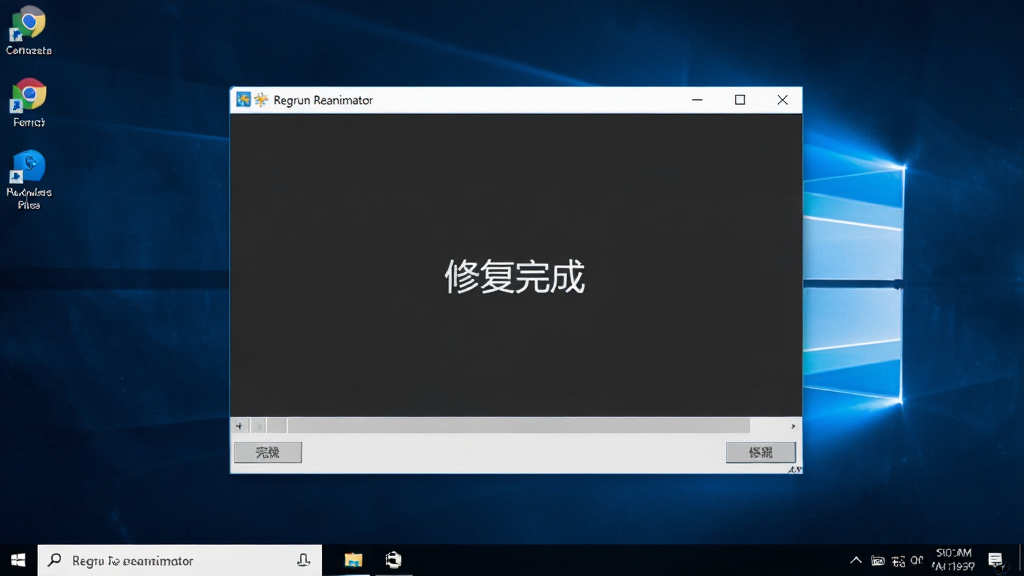Click the taskbar search magnifier icon
1024x576 pixels.
(x=55, y=560)
